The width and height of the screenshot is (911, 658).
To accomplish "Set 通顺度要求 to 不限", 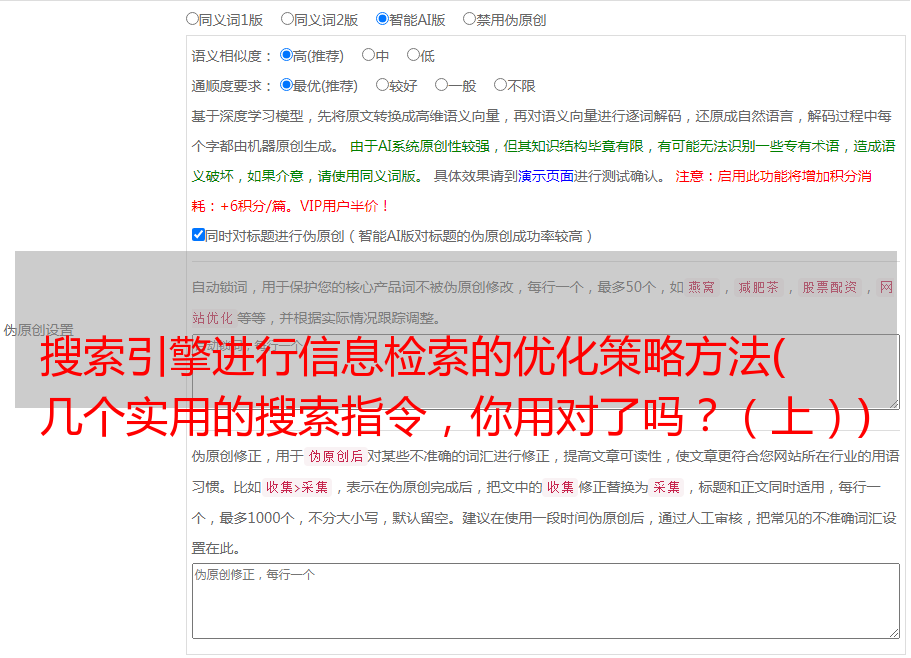I will click(x=500, y=85).
